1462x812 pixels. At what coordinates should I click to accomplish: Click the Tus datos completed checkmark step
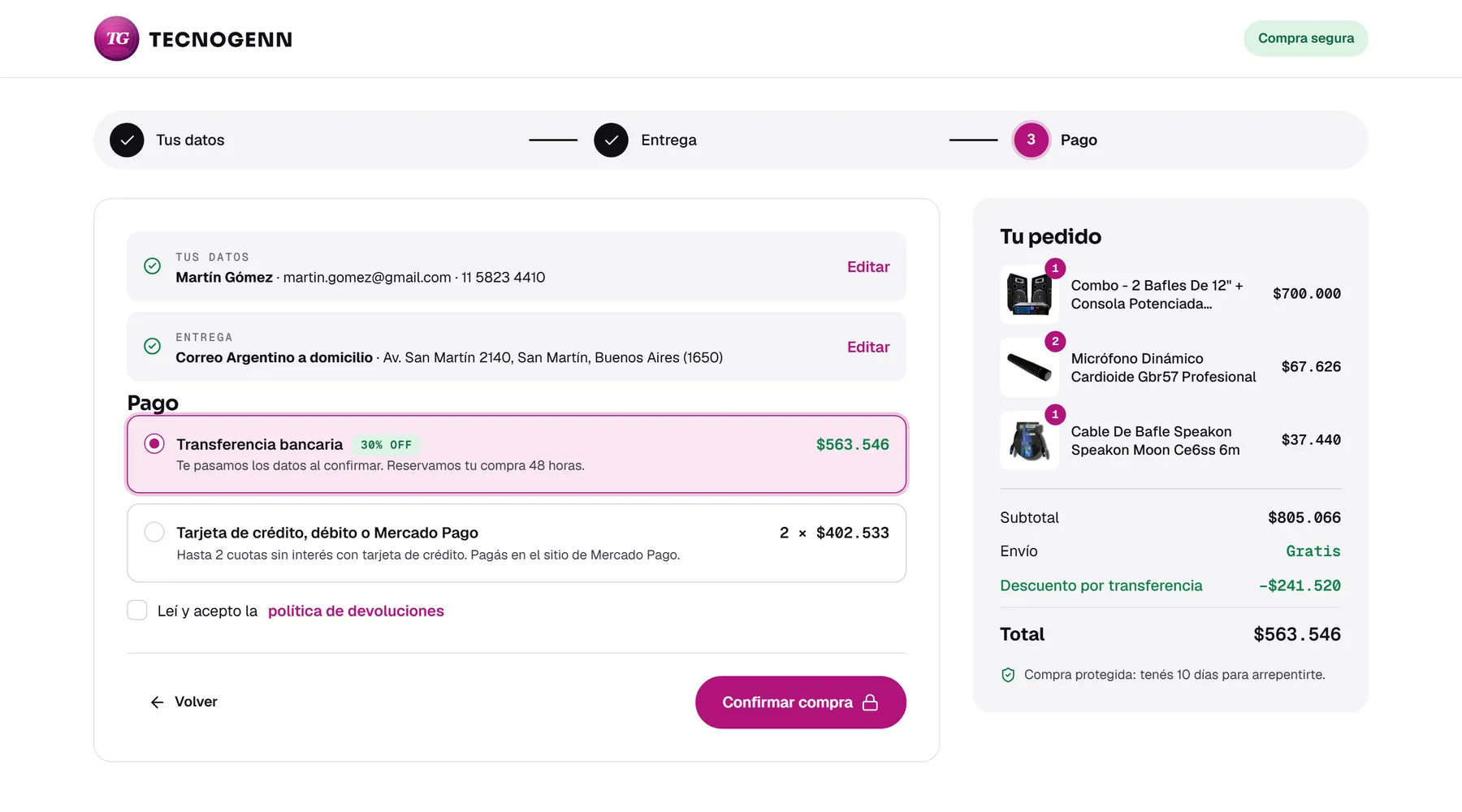click(x=127, y=140)
